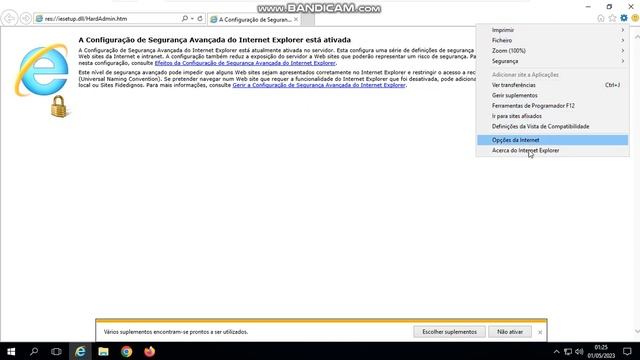Click the browser Forward arrow button
The image size is (640, 360).
pos(26,18)
